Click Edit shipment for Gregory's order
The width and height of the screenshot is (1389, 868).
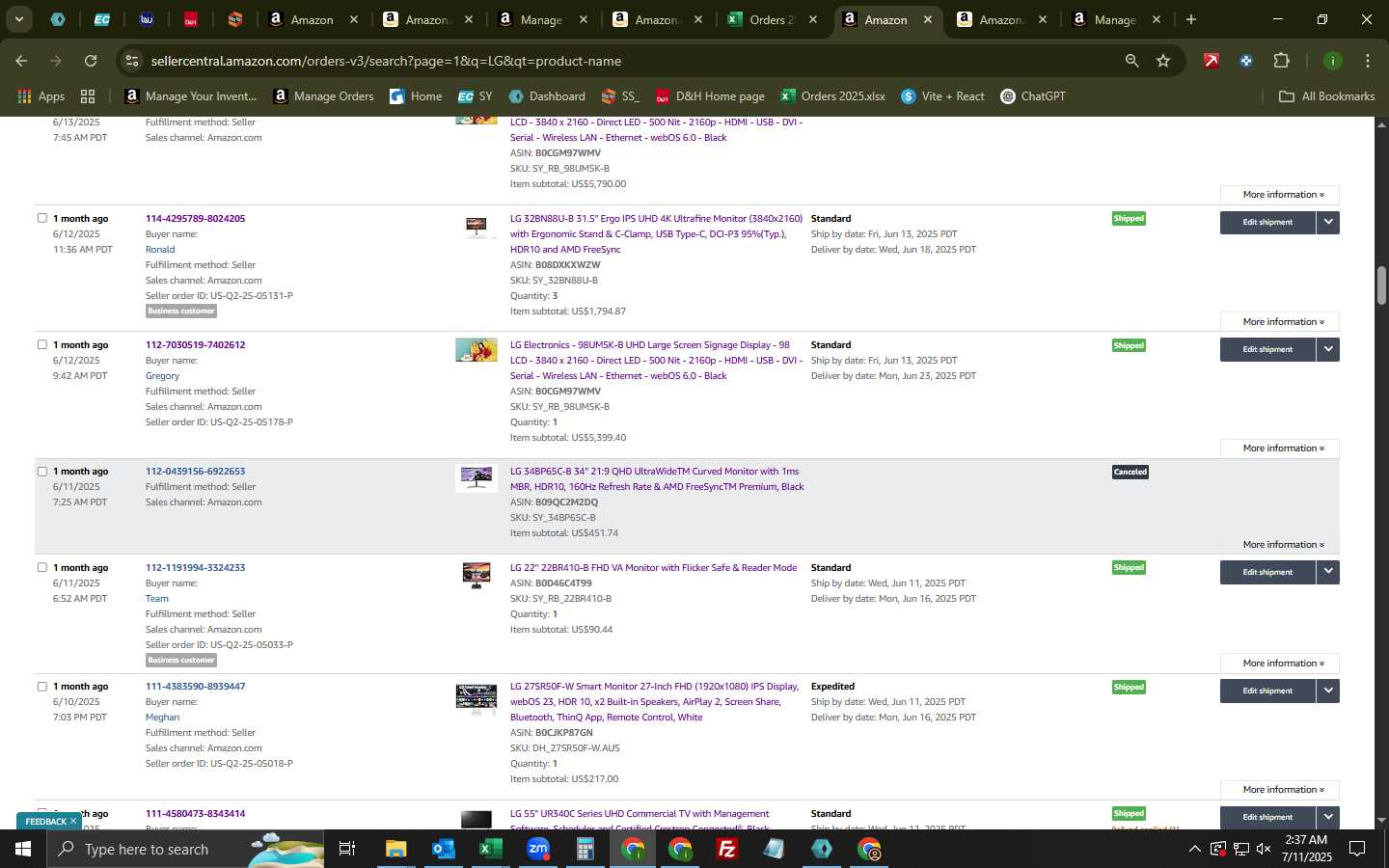1267,349
